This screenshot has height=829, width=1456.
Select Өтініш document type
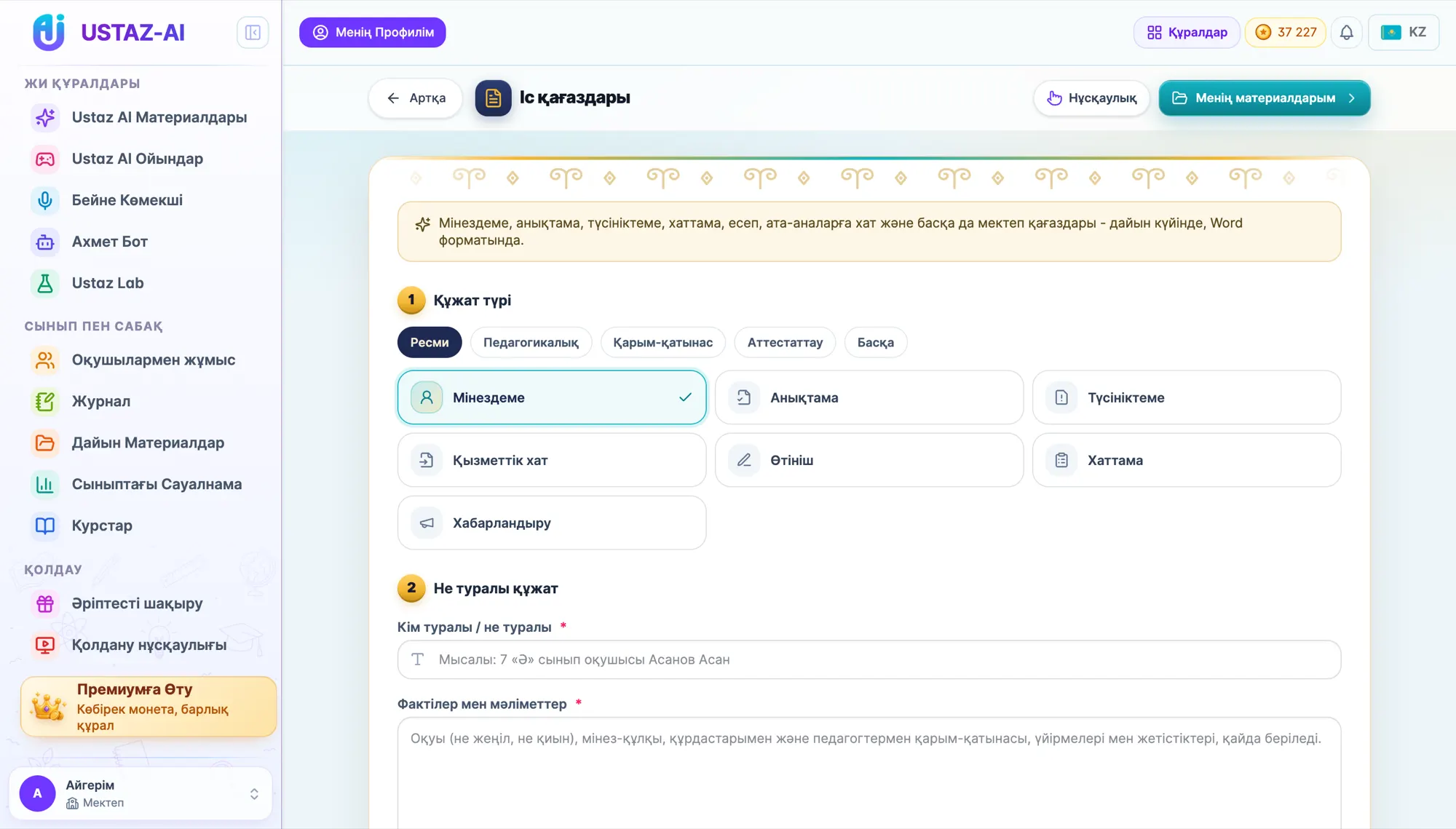[x=869, y=460]
